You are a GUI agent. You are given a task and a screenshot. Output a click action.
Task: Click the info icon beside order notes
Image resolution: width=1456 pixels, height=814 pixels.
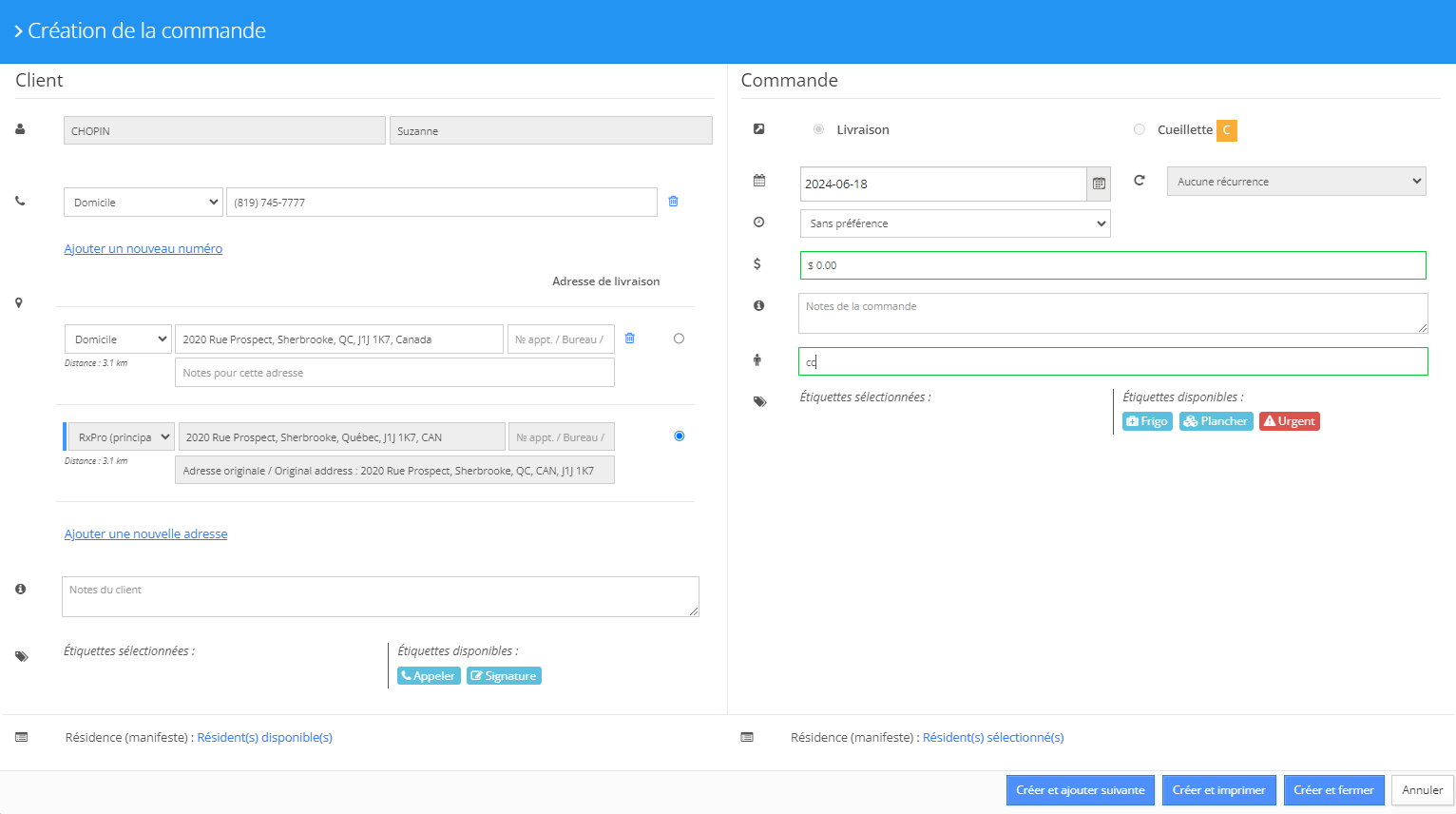pyautogui.click(x=758, y=305)
